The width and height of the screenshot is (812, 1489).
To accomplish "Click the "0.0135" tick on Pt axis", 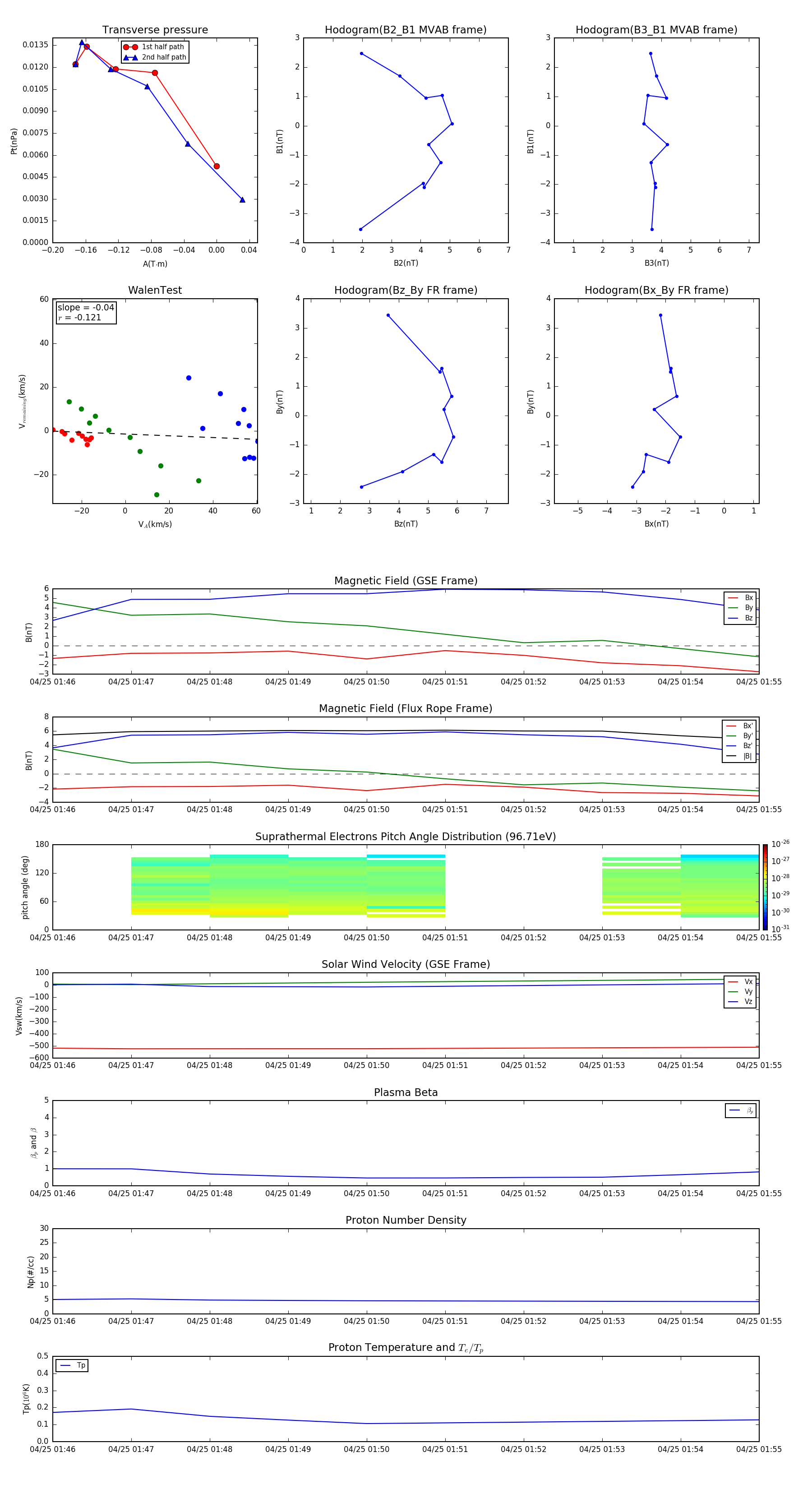I will [35, 45].
